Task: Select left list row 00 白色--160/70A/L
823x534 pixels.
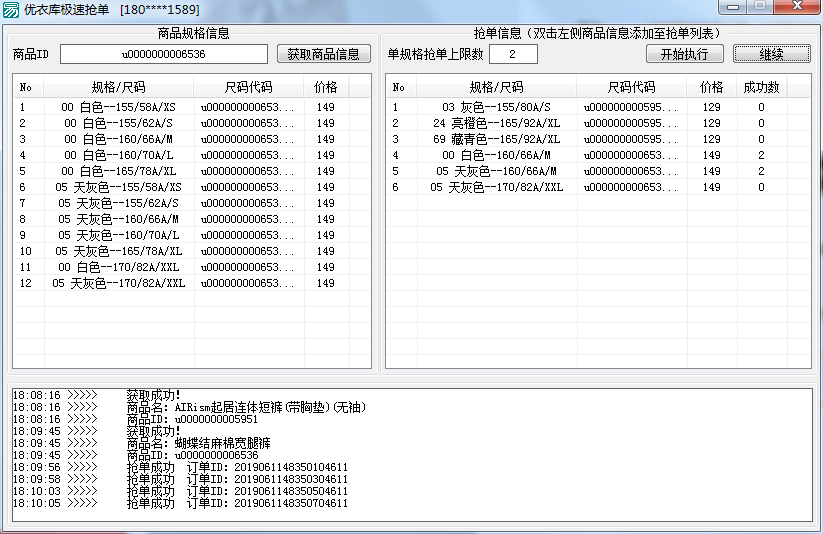Action: 192,155
